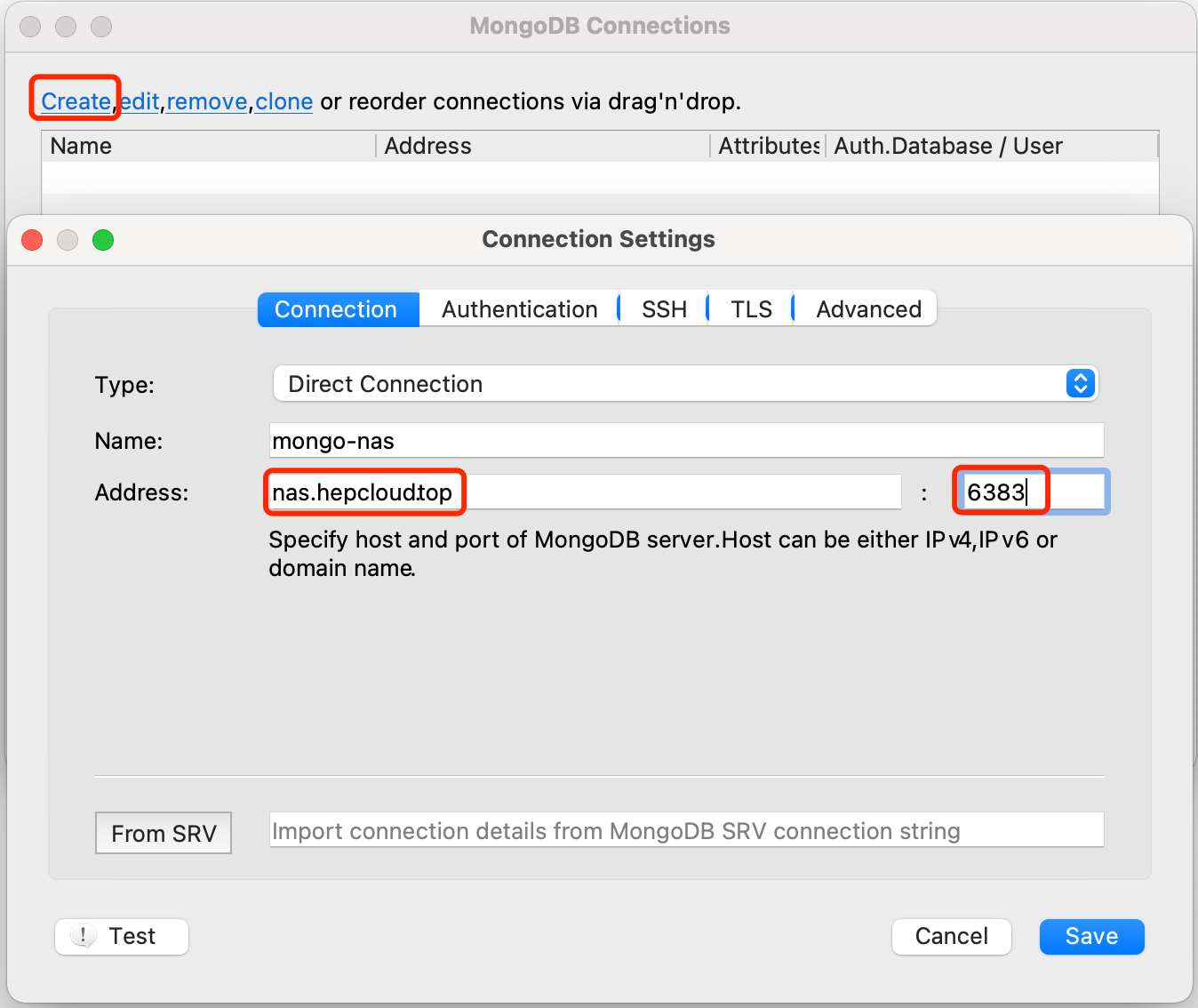
Task: Click the edit connection link
Action: click(x=140, y=101)
